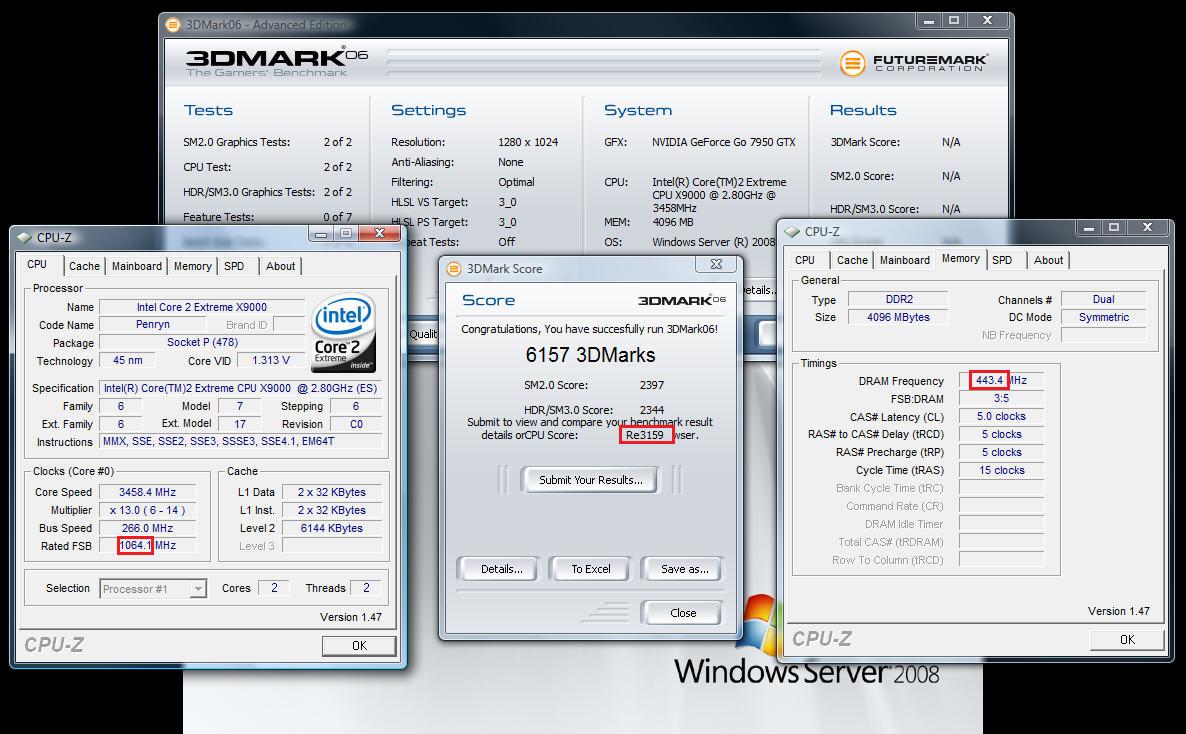Image resolution: width=1186 pixels, height=734 pixels.
Task: Click the Instructions field listing MMX, SSE
Action: coord(241,441)
